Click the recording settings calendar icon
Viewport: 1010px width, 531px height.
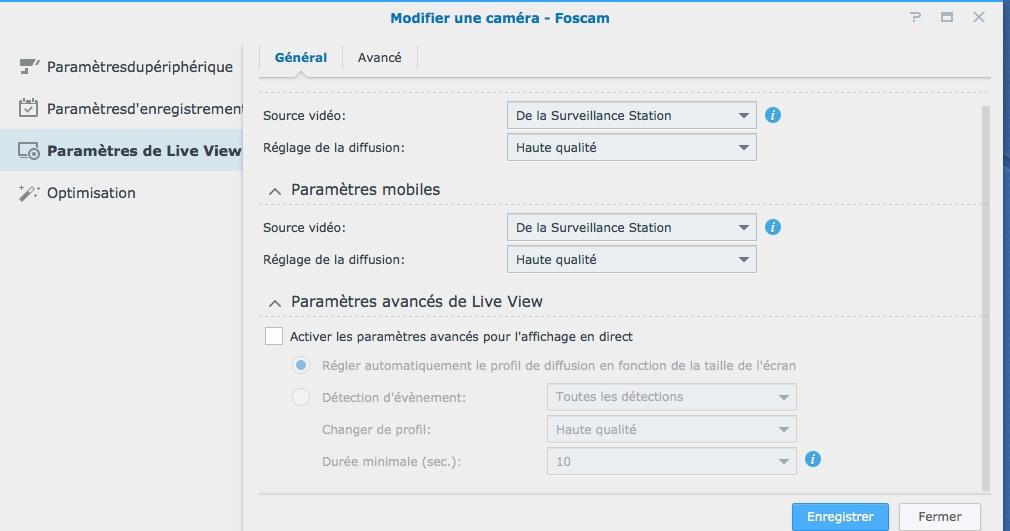[29, 108]
